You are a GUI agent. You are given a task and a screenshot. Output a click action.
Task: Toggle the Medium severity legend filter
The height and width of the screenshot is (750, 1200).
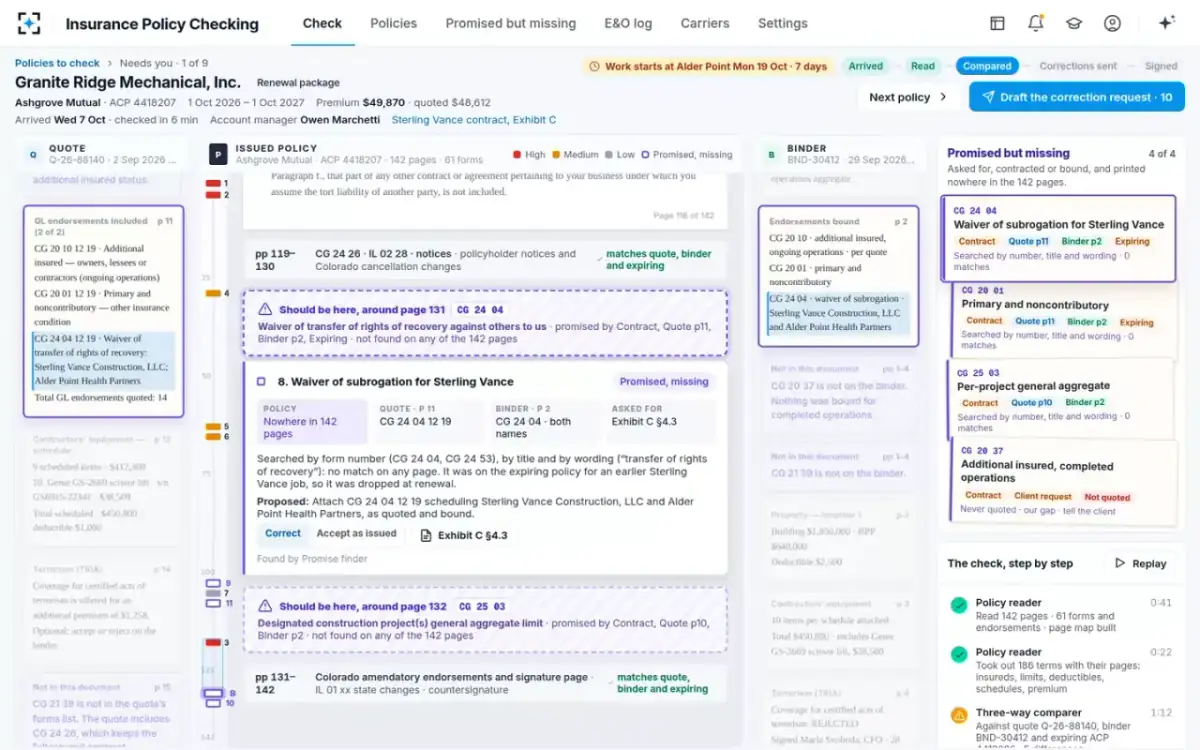[x=574, y=155]
